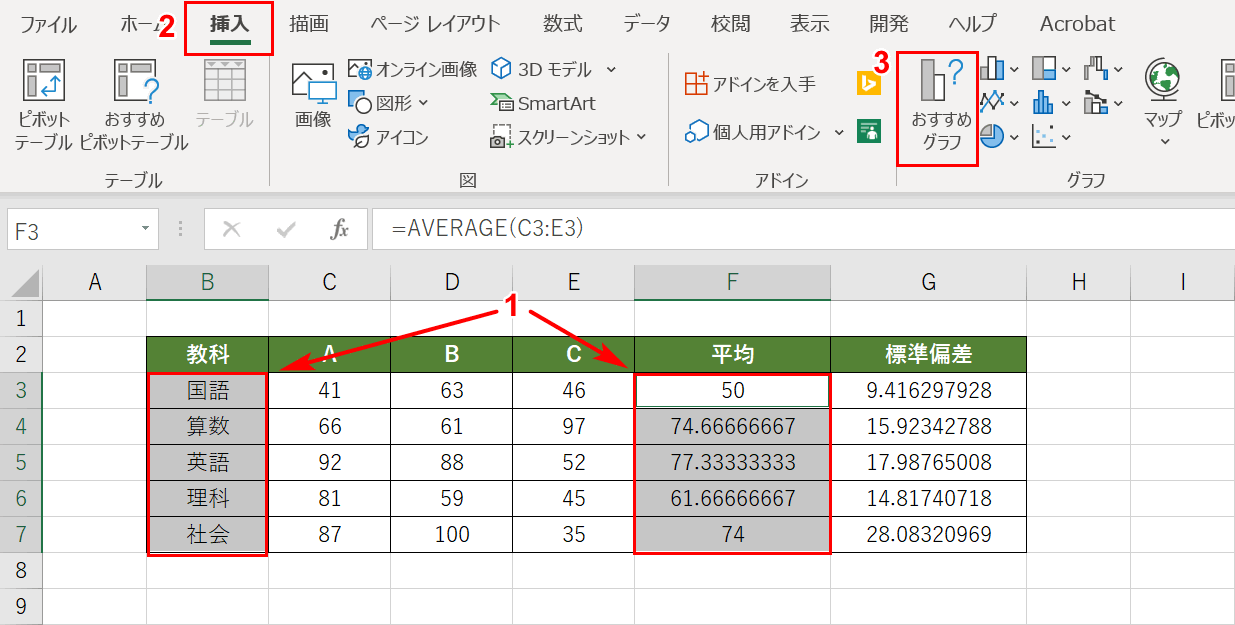Click the おすすめグラフ (Recommended Charts) button
This screenshot has width=1235, height=625.
(x=937, y=110)
